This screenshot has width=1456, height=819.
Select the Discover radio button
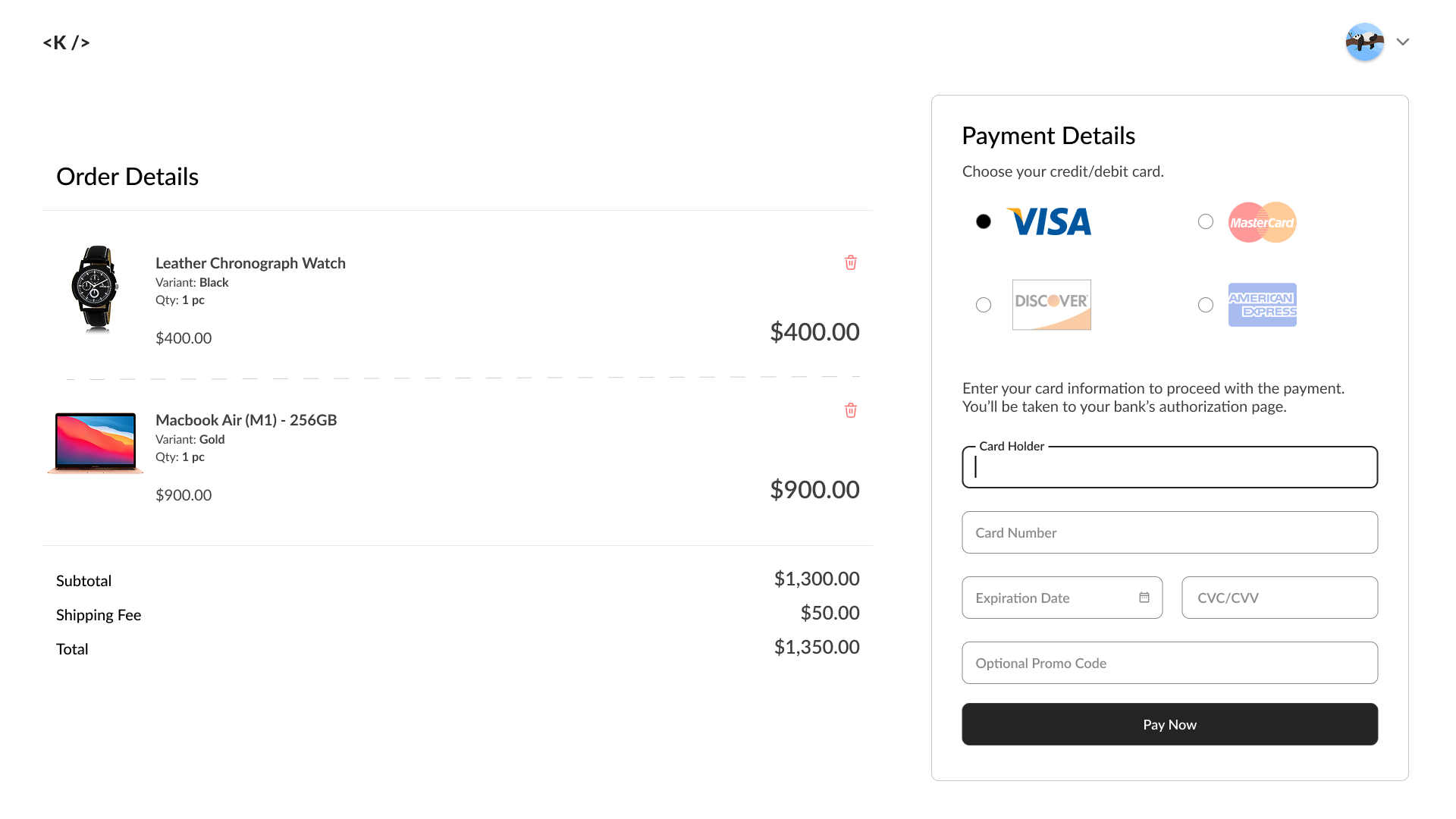click(984, 305)
